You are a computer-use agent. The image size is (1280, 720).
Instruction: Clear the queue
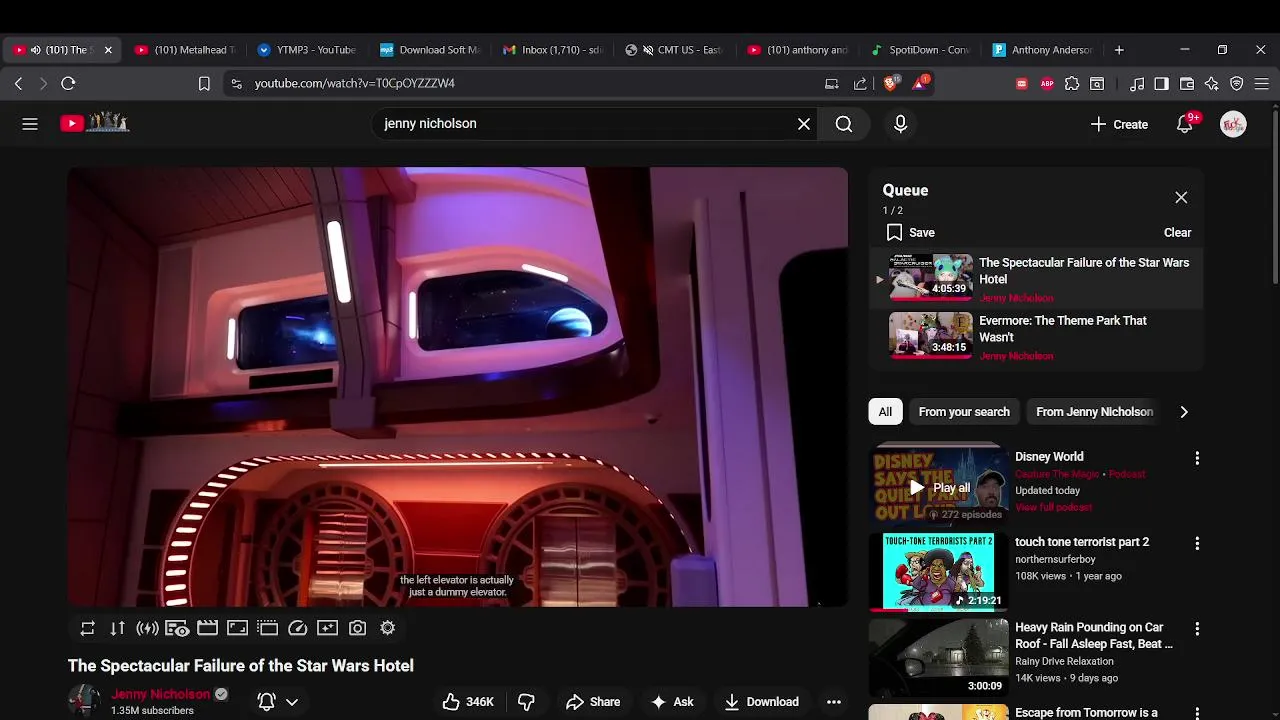[1177, 233]
